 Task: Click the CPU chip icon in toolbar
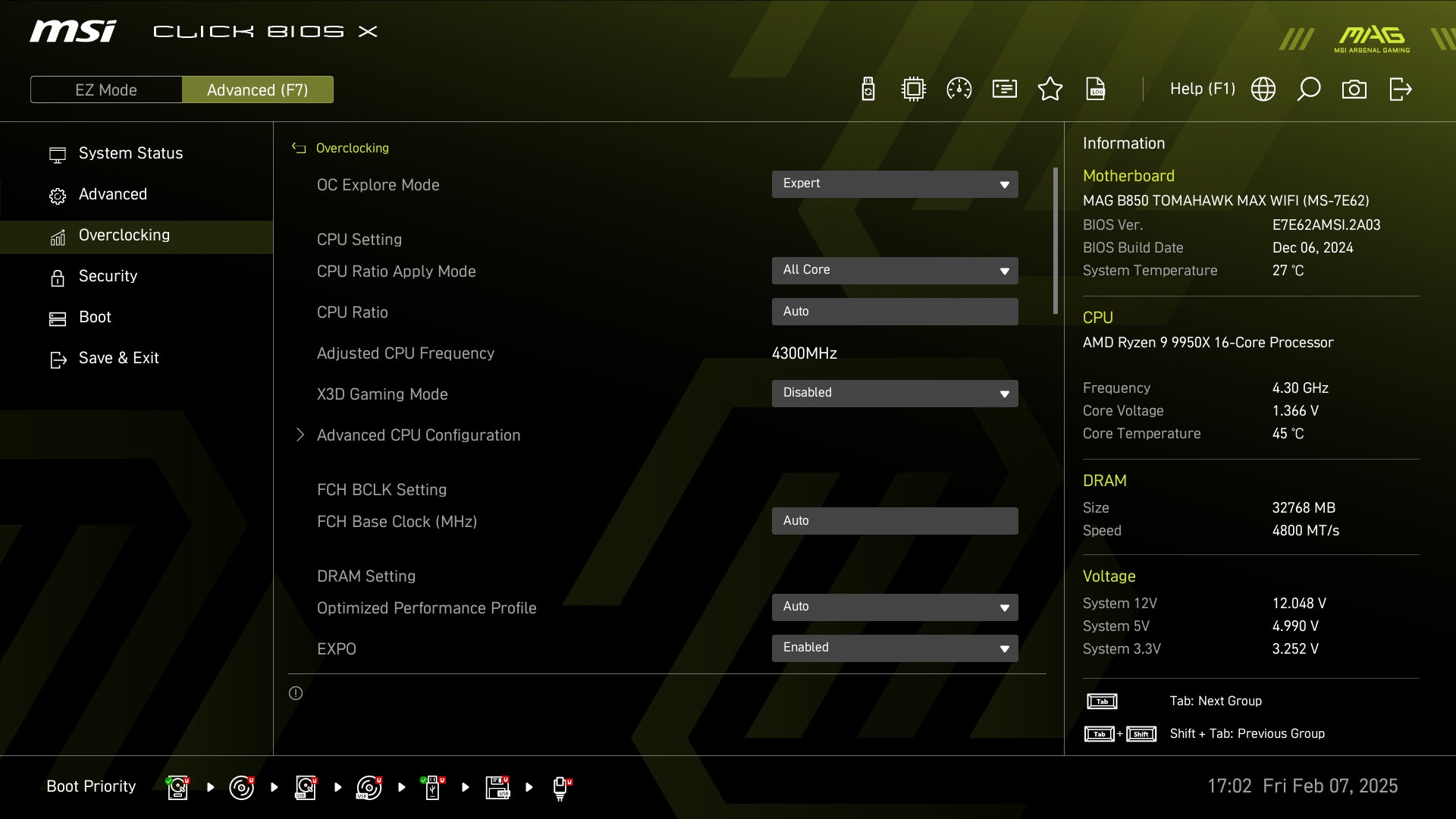(914, 89)
